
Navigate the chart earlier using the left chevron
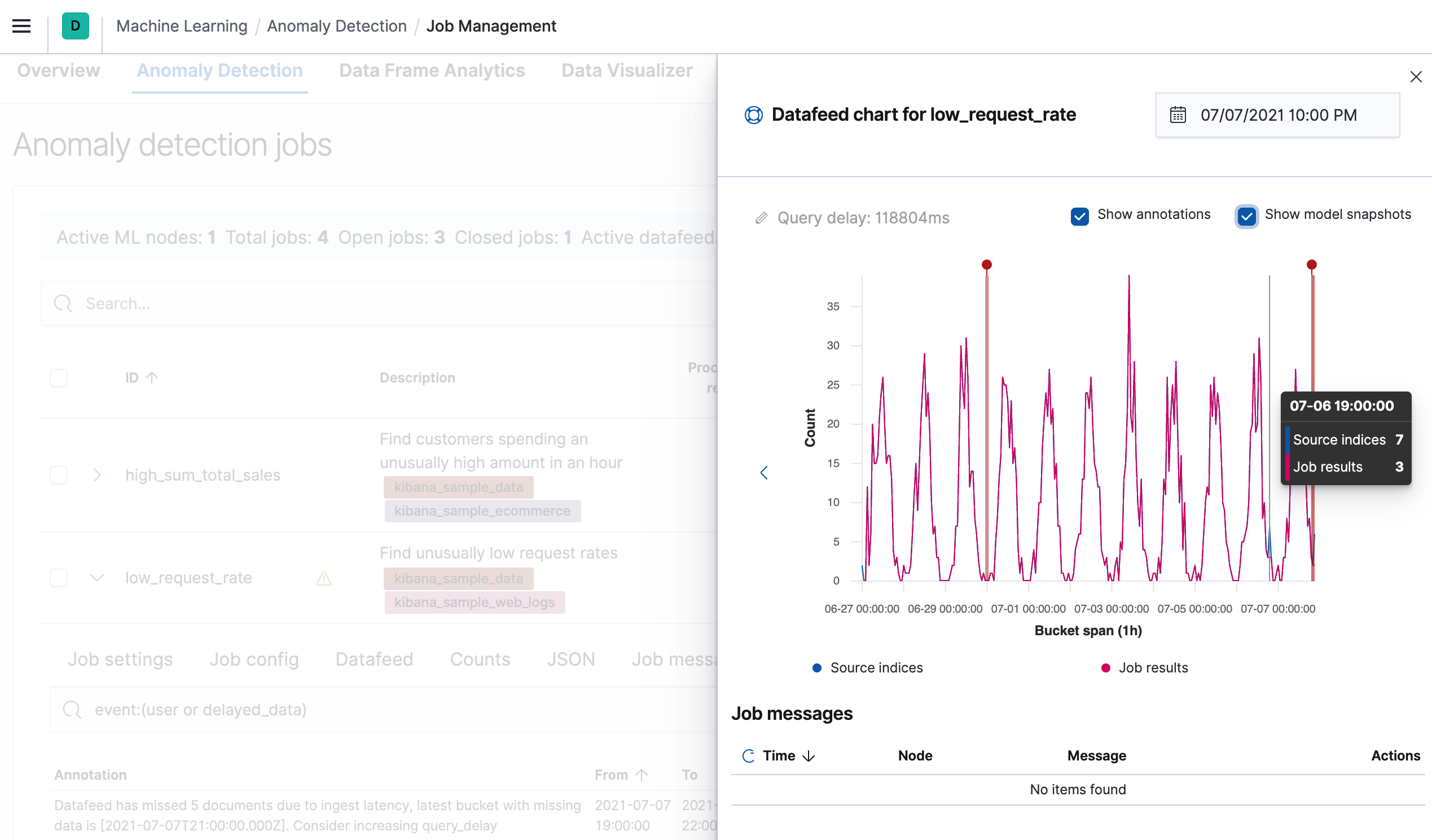(765, 472)
